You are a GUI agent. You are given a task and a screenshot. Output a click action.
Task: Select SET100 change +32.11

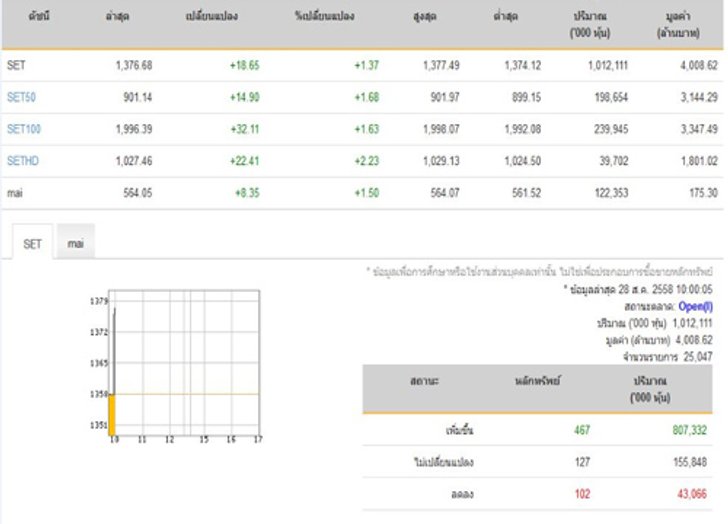click(245, 129)
